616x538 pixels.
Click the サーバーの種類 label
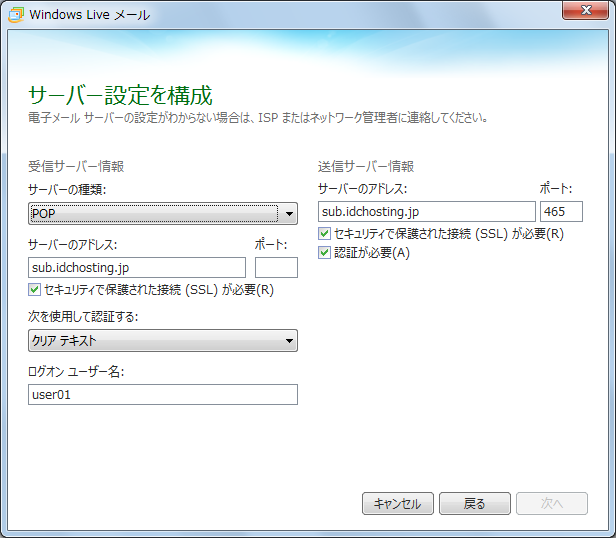tap(67, 190)
